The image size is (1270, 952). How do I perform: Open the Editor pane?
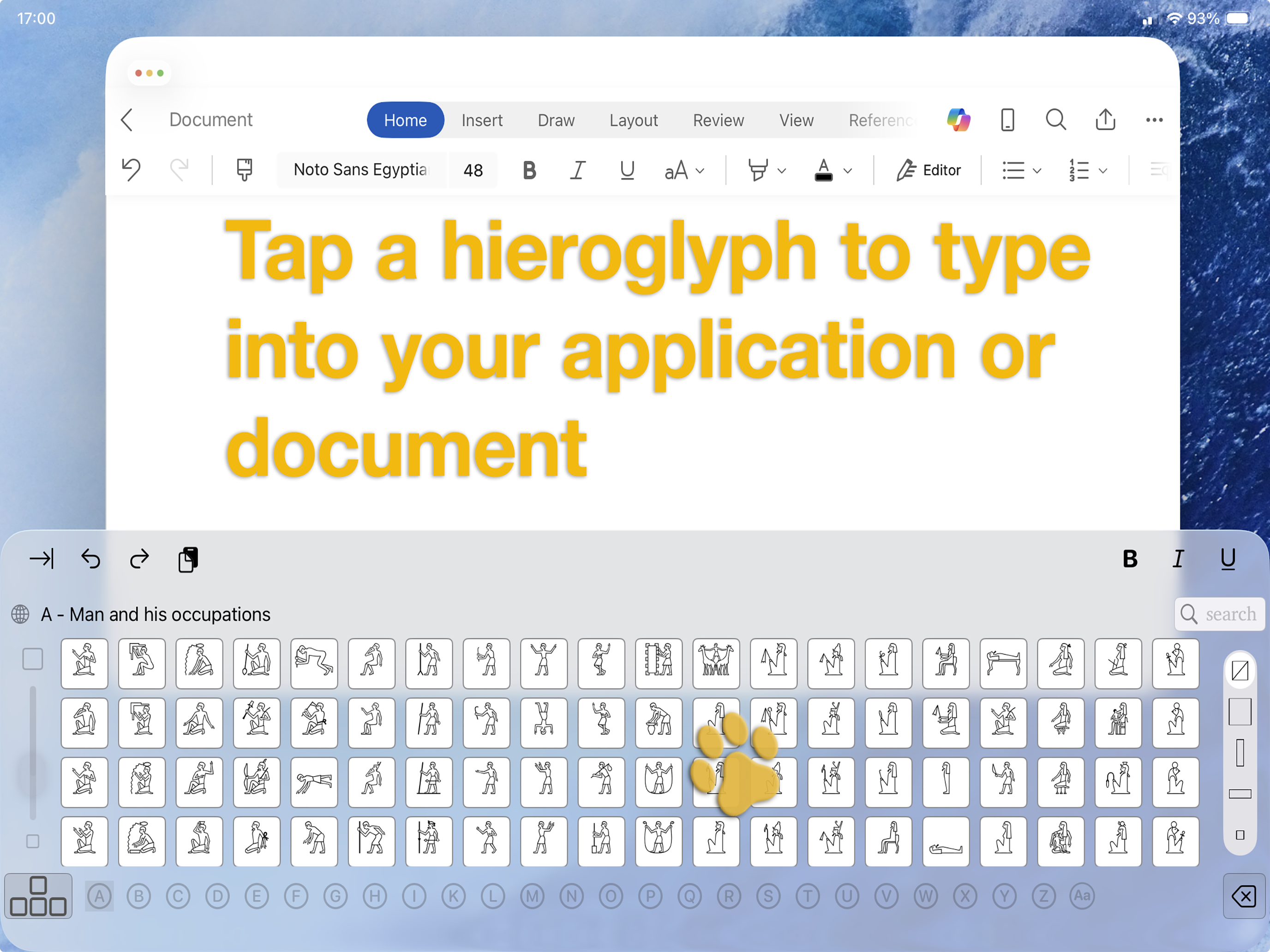tap(929, 170)
